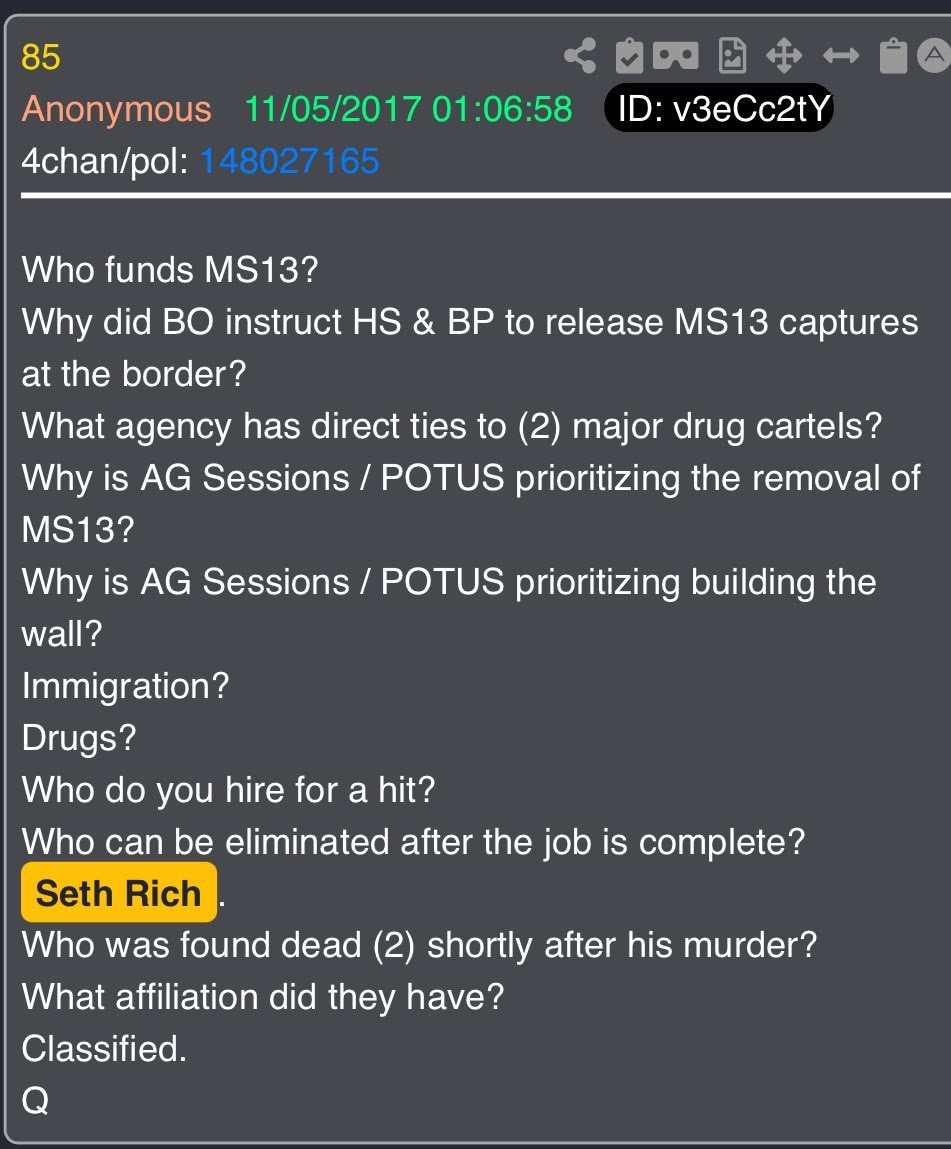Click the word "Classified." in the post

(104, 1049)
